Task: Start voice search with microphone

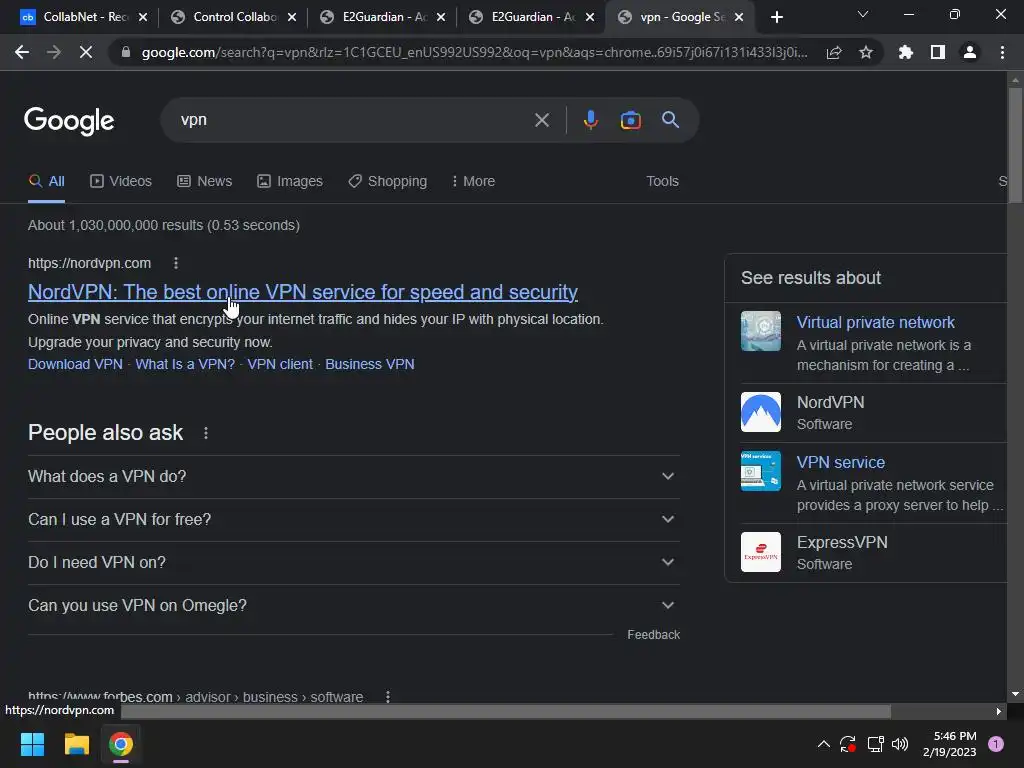Action: pos(590,120)
